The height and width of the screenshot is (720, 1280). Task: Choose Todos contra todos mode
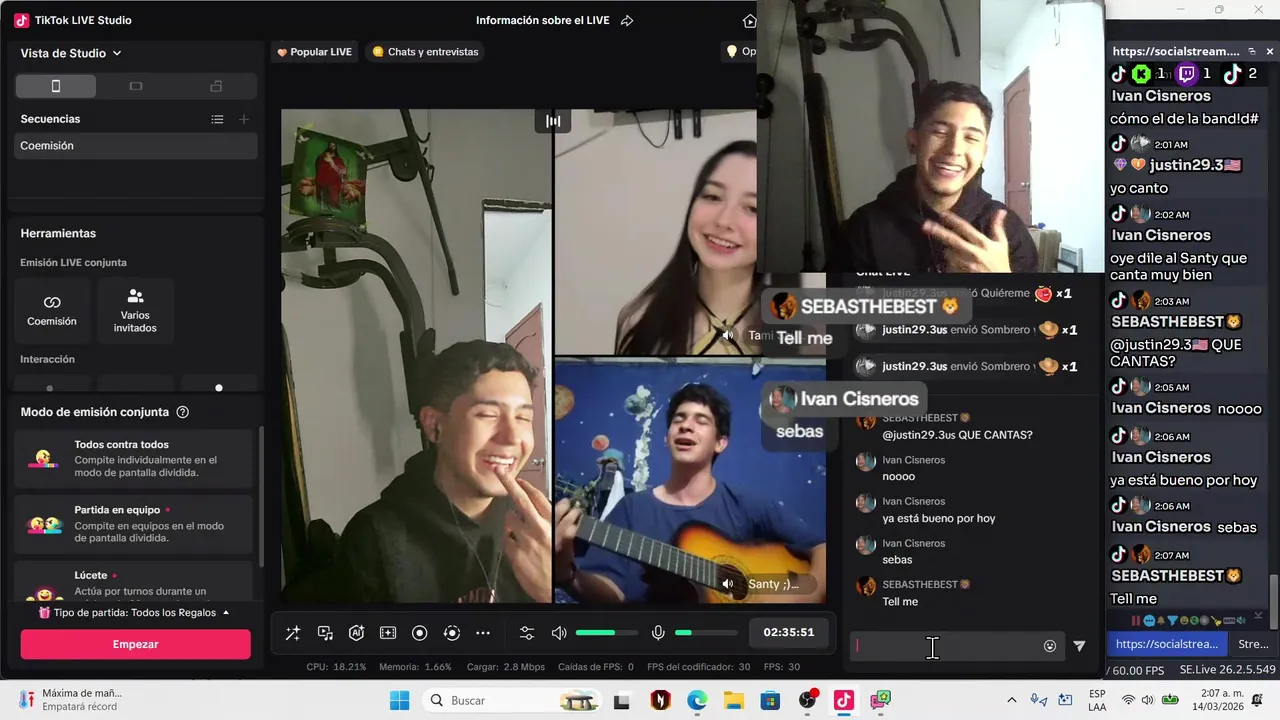point(135,459)
